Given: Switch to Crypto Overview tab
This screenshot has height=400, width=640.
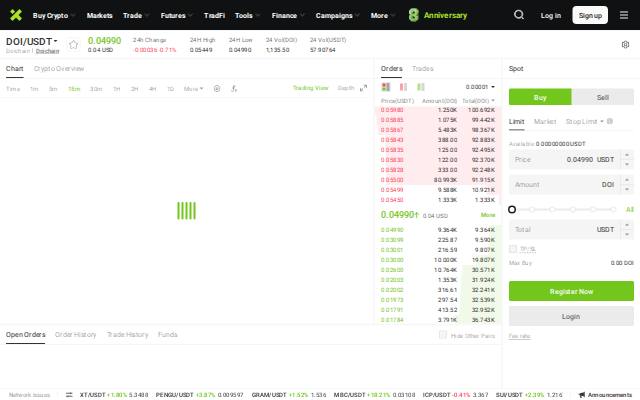Looking at the screenshot, I should click(59, 69).
